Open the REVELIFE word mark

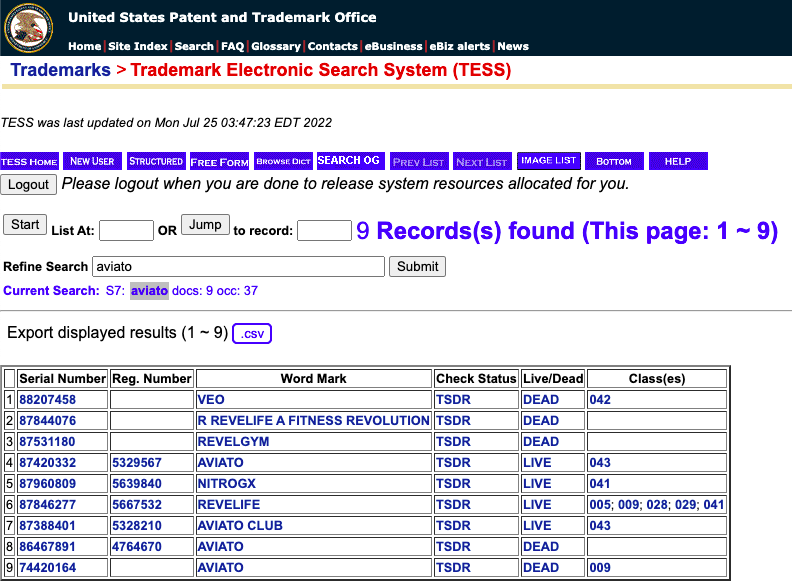[229, 505]
